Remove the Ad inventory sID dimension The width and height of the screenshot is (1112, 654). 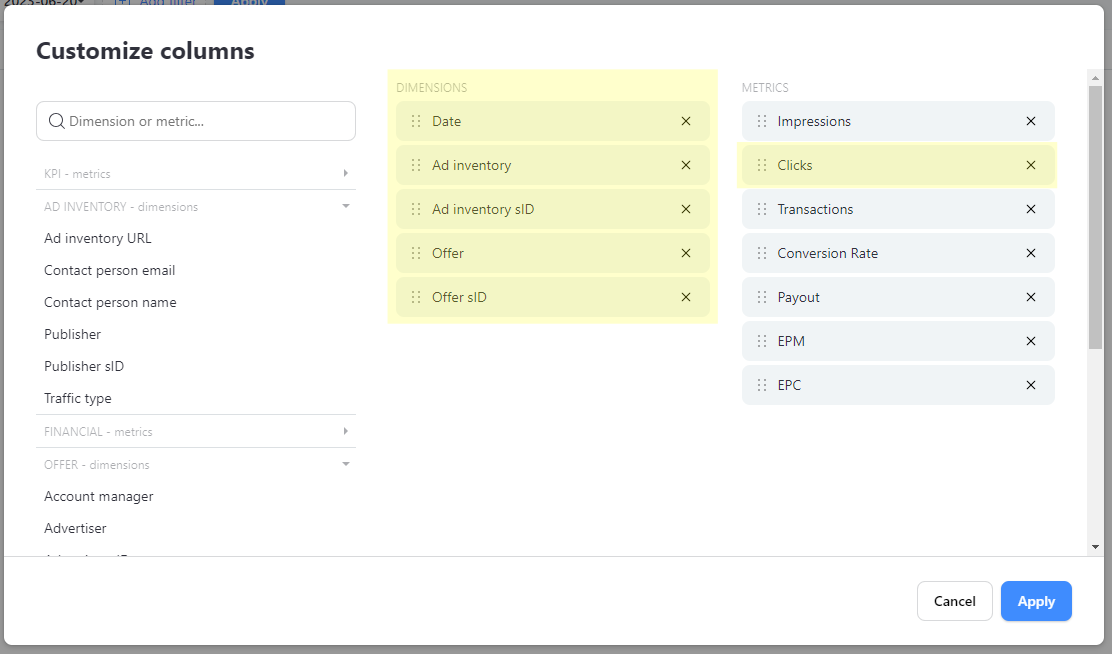[x=686, y=209]
